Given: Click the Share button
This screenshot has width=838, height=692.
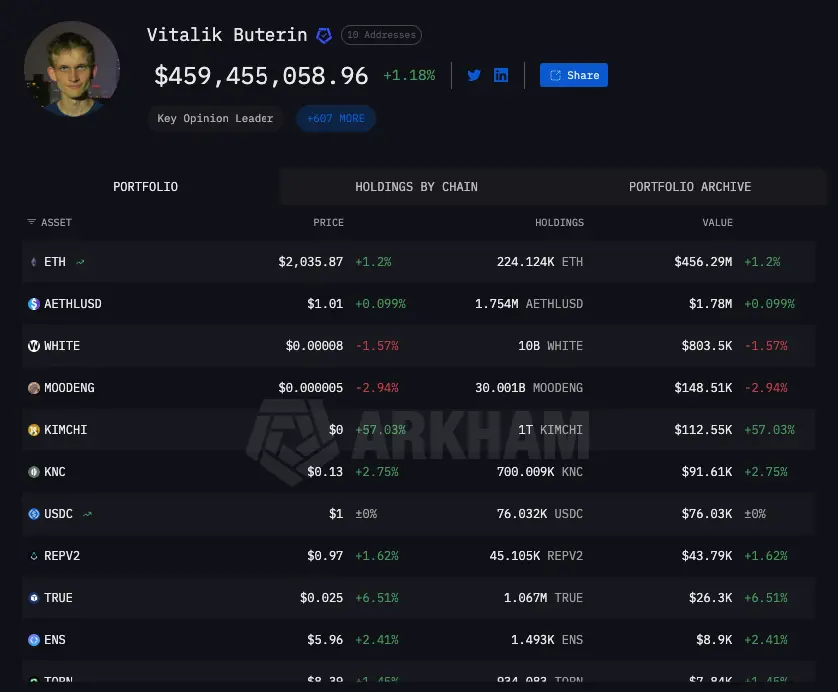Looking at the screenshot, I should 573,74.
